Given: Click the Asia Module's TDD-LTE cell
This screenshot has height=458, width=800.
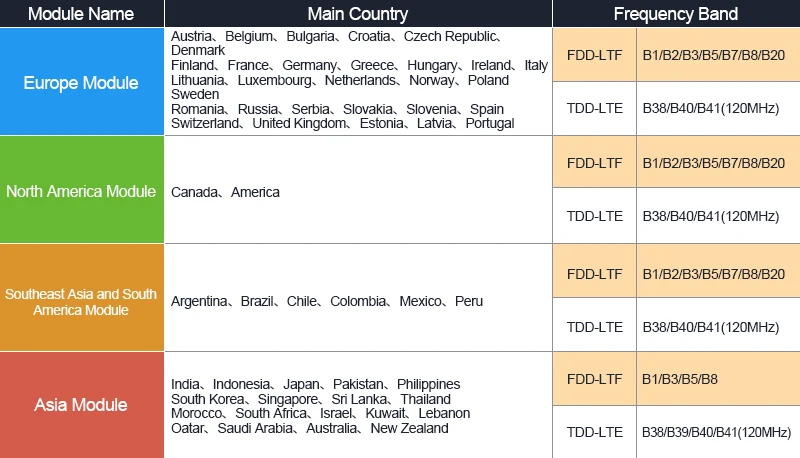Looking at the screenshot, I should pyautogui.click(x=594, y=432).
